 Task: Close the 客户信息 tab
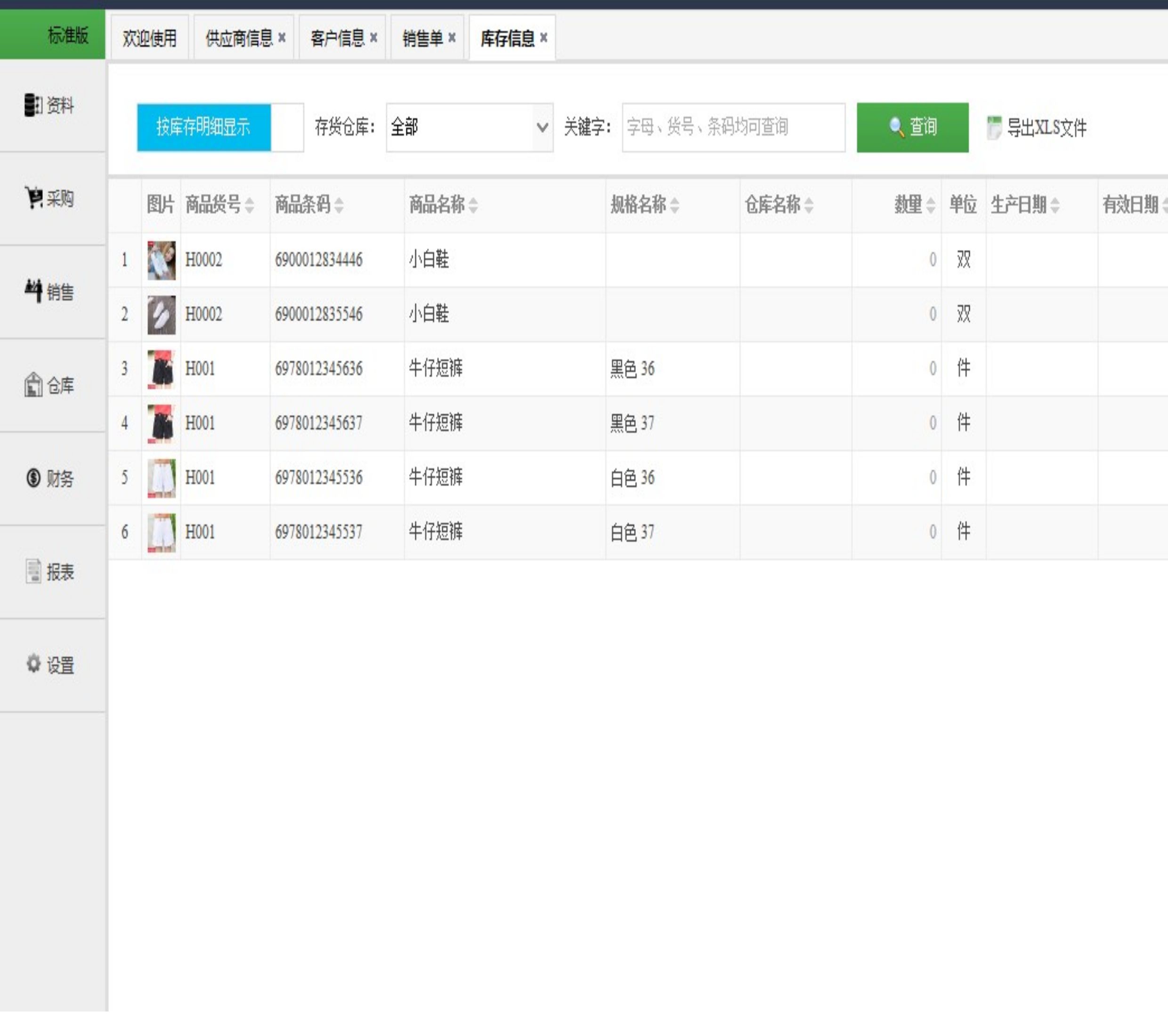pyautogui.click(x=374, y=38)
